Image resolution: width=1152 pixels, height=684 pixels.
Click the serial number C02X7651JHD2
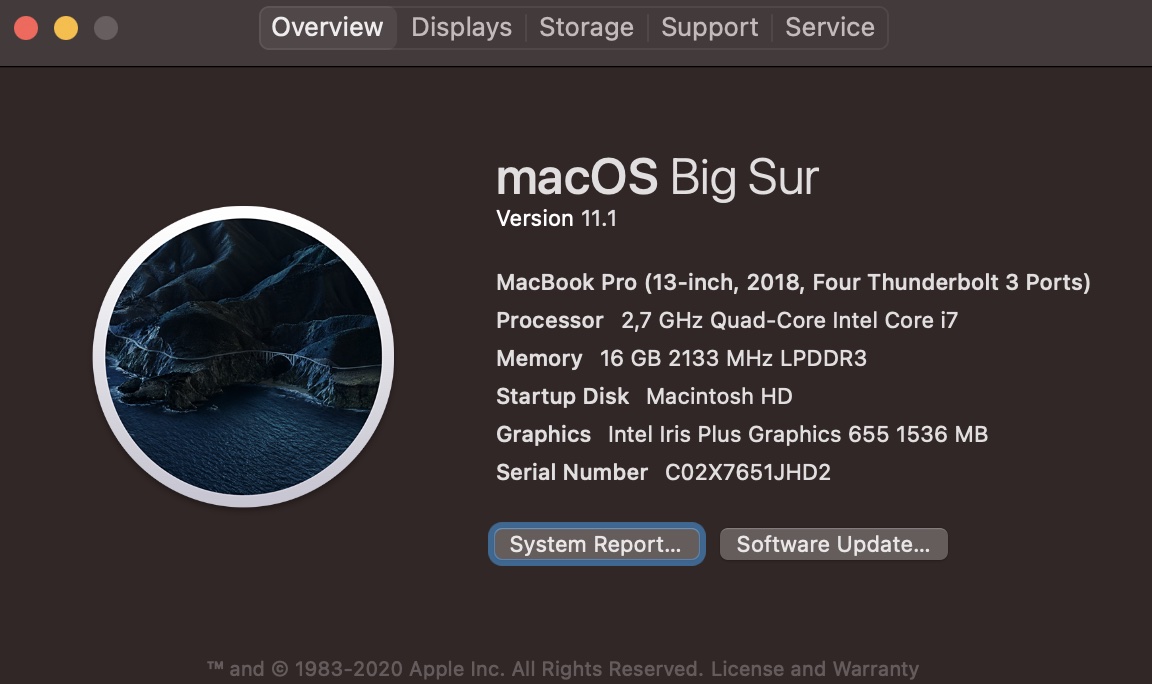coord(748,472)
